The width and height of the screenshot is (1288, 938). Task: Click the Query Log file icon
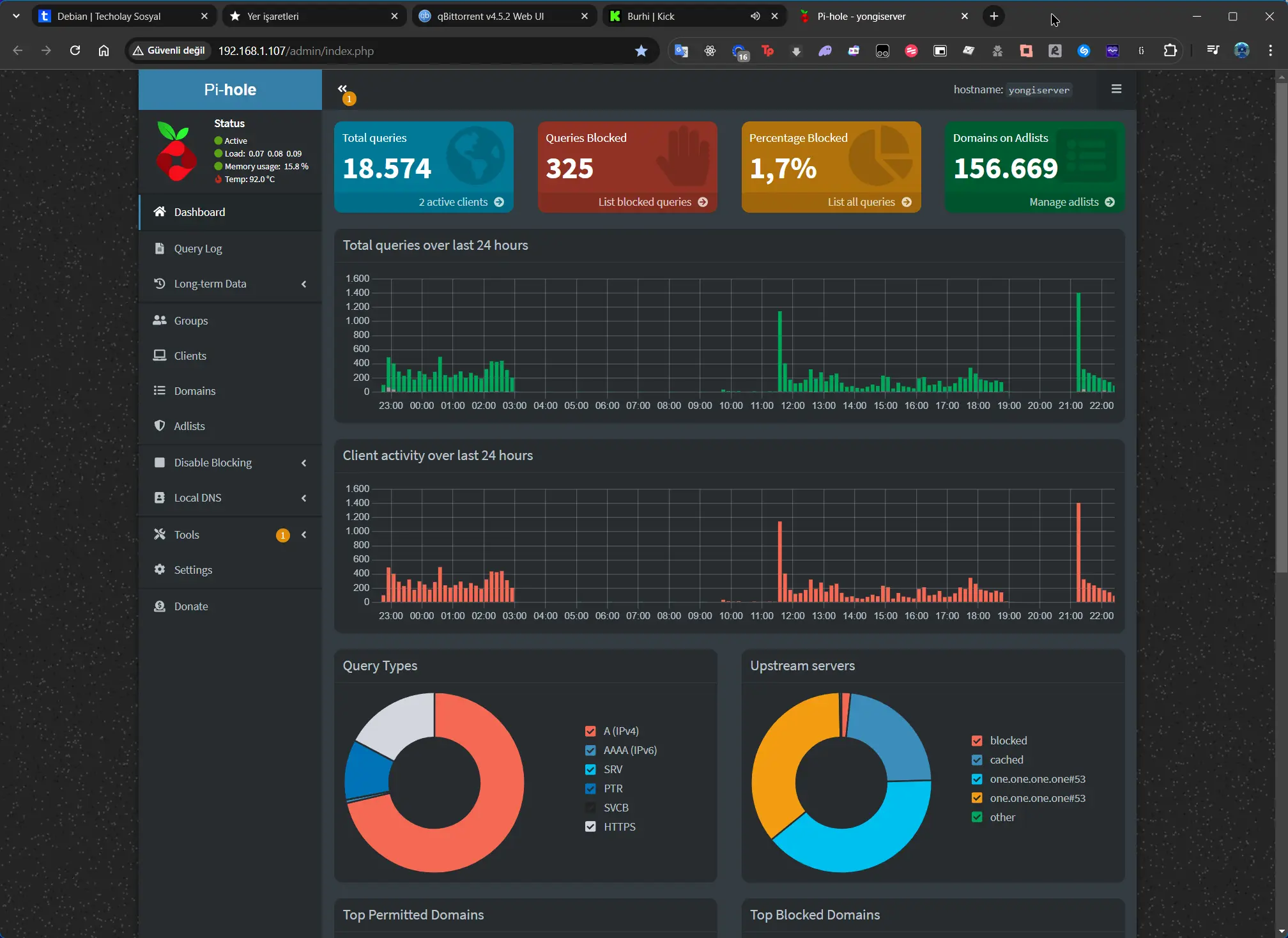[160, 248]
